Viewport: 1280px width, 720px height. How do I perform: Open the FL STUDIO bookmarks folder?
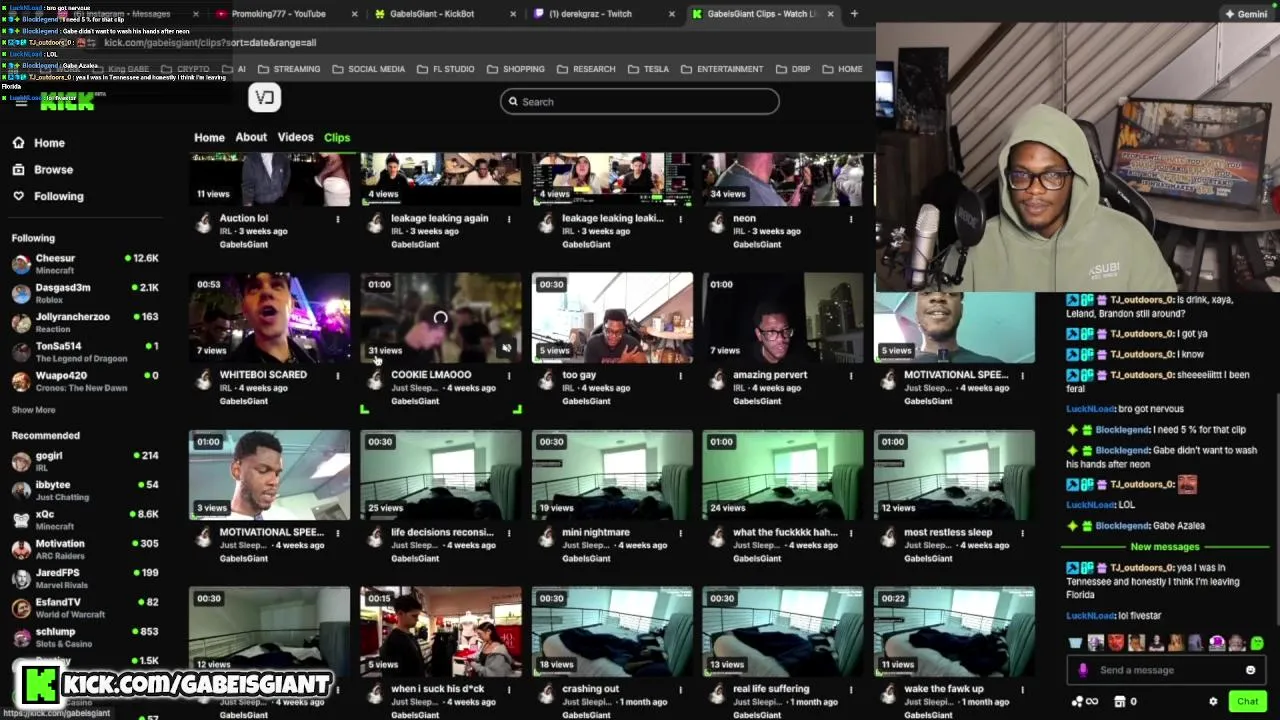click(x=446, y=69)
